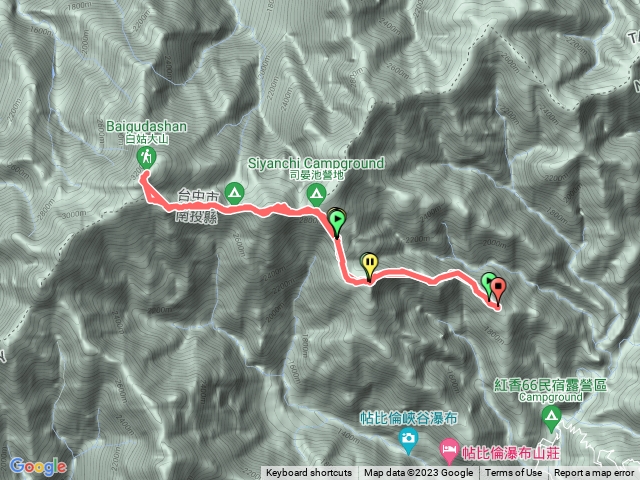This screenshot has height=480, width=640.
Task: Click the red stop marker at track end
Action: click(498, 289)
